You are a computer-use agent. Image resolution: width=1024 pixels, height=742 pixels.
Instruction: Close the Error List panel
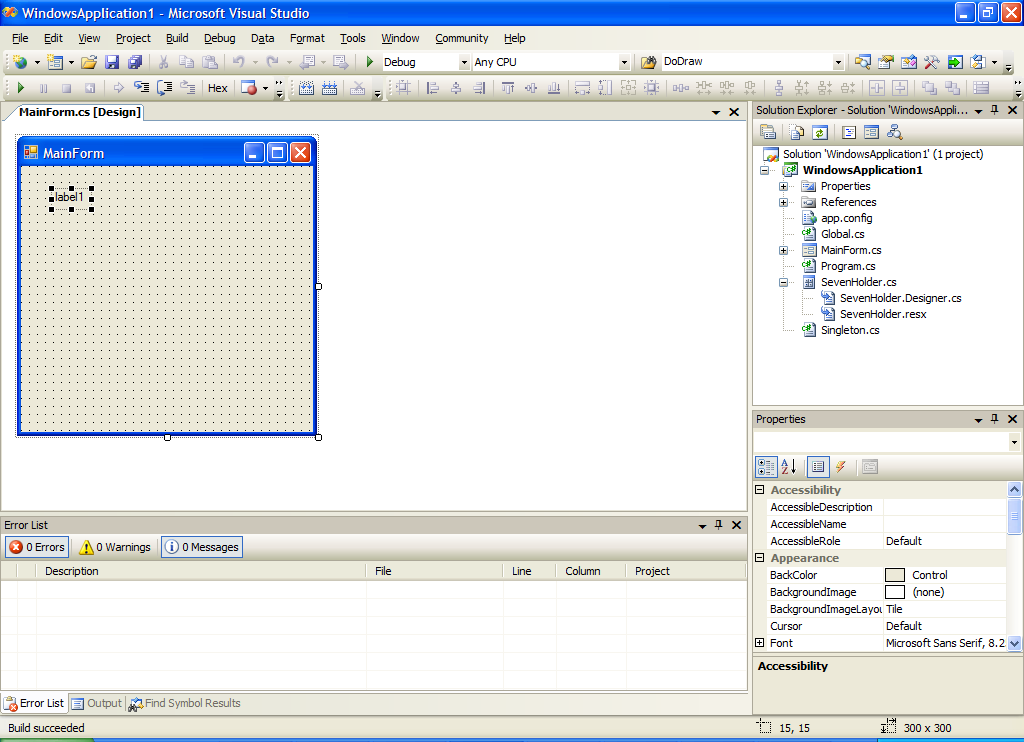pyautogui.click(x=736, y=525)
